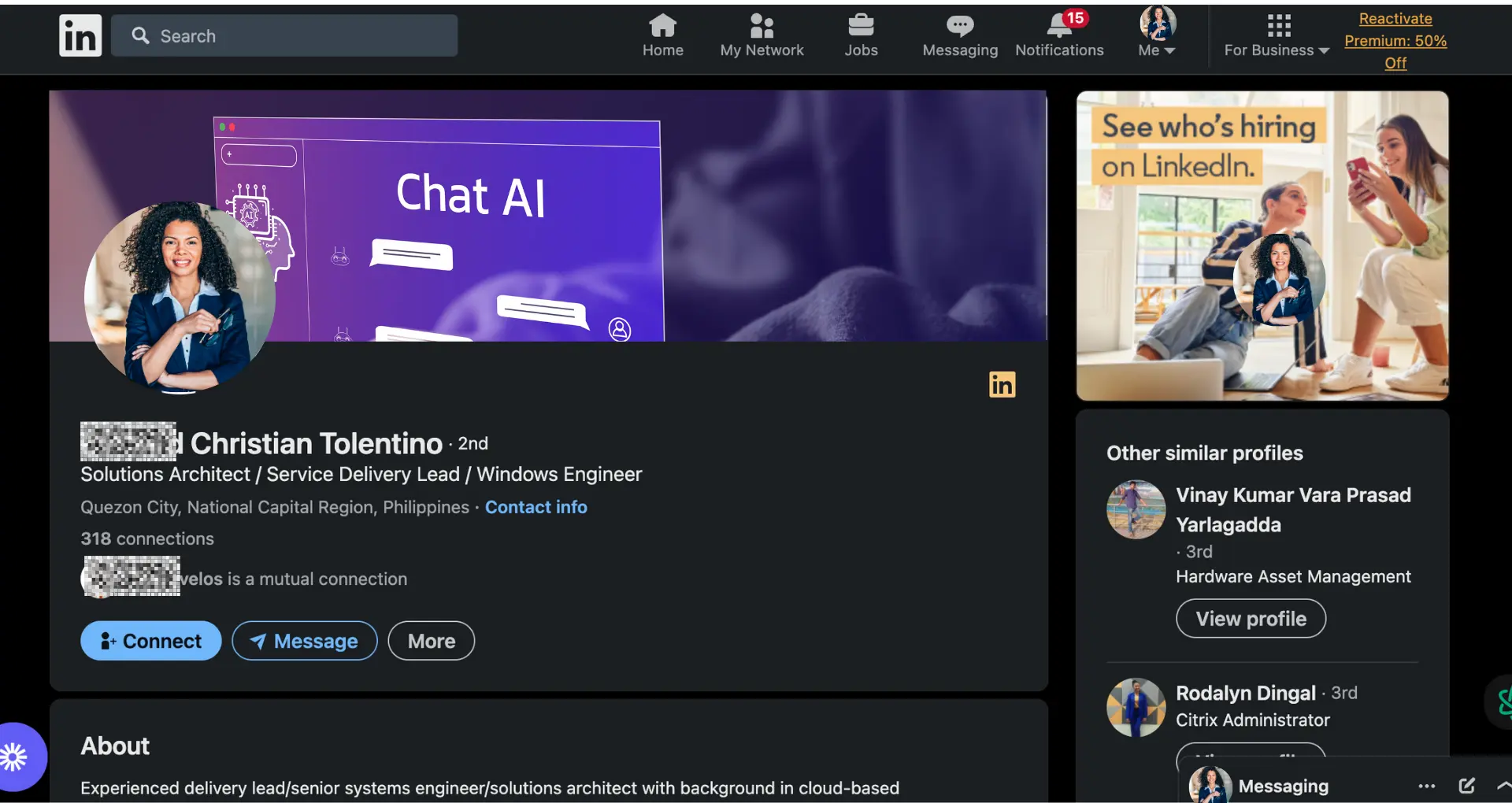Open Notifications with 15 badge

tap(1059, 36)
